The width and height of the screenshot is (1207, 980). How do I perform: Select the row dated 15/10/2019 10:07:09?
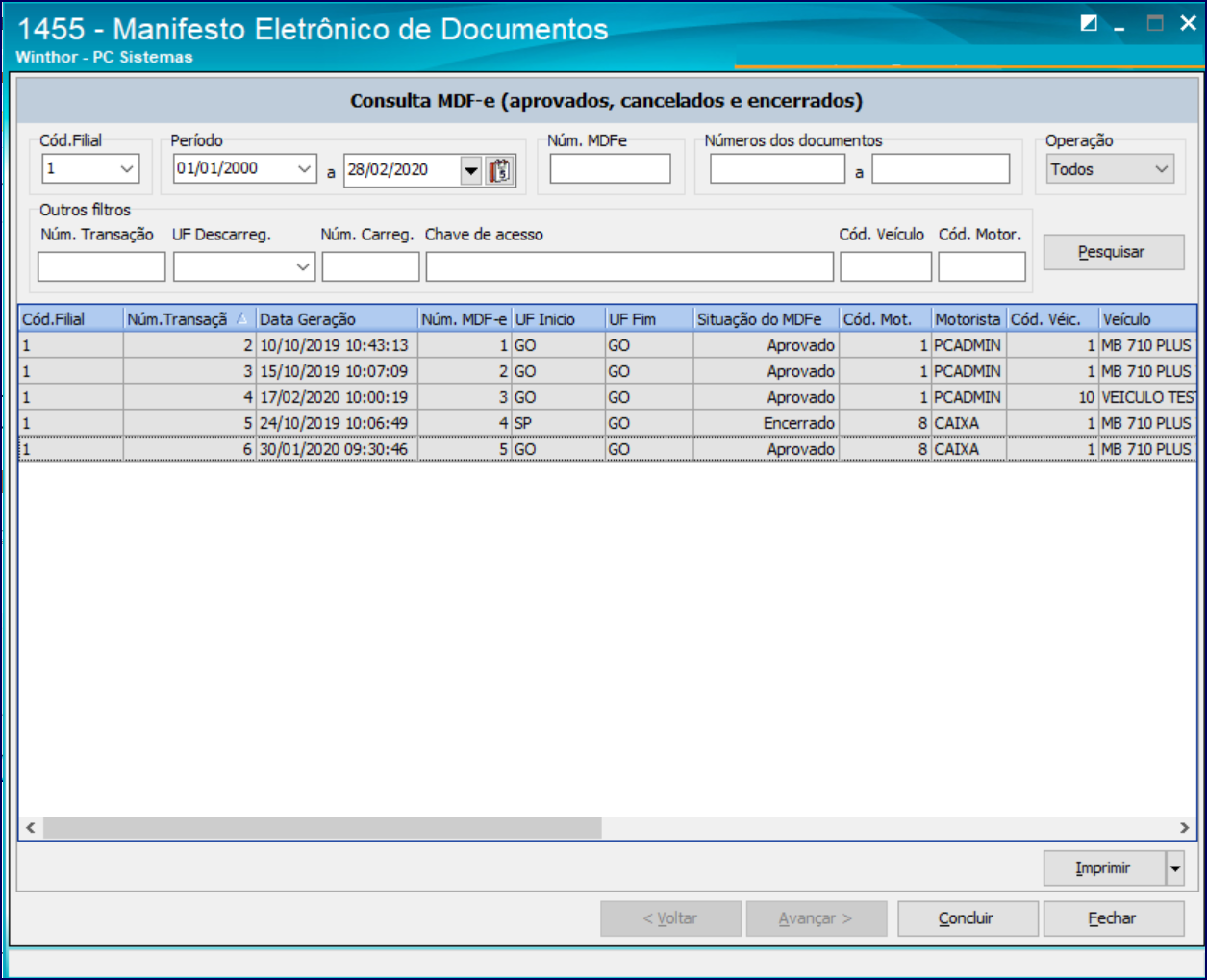[608, 371]
